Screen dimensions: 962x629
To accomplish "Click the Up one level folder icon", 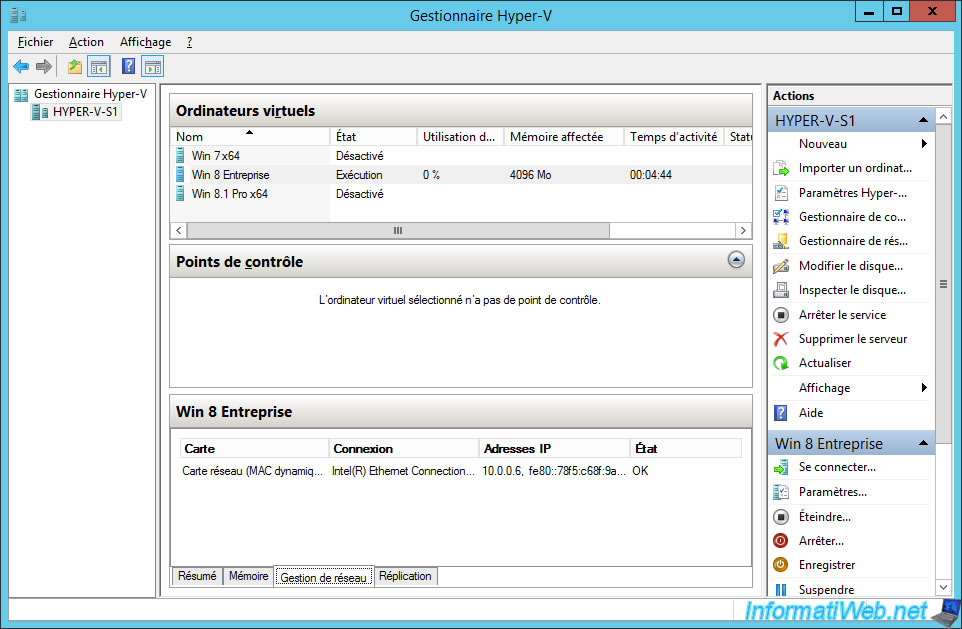I will (x=75, y=66).
